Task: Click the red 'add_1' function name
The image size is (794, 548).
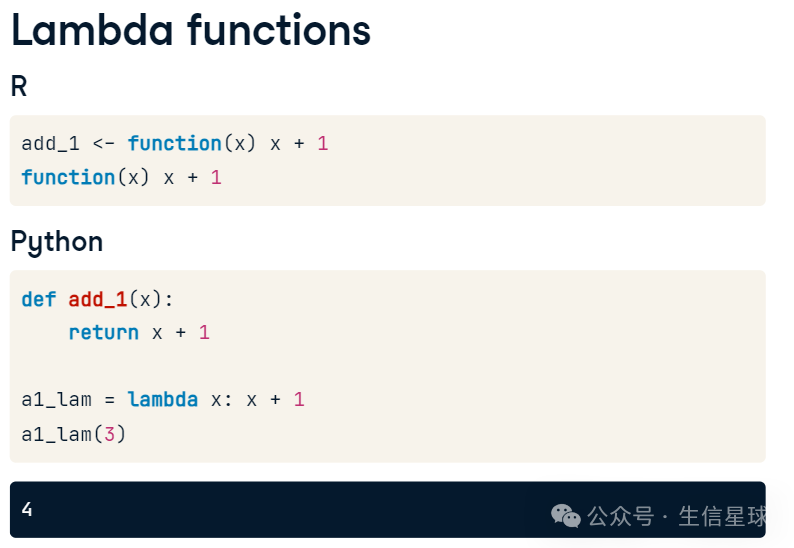Action: pos(97,300)
